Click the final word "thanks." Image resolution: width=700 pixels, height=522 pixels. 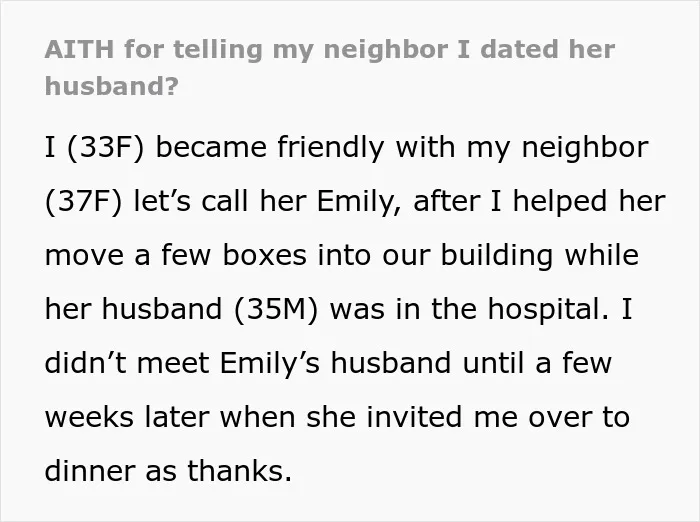pyautogui.click(x=239, y=471)
